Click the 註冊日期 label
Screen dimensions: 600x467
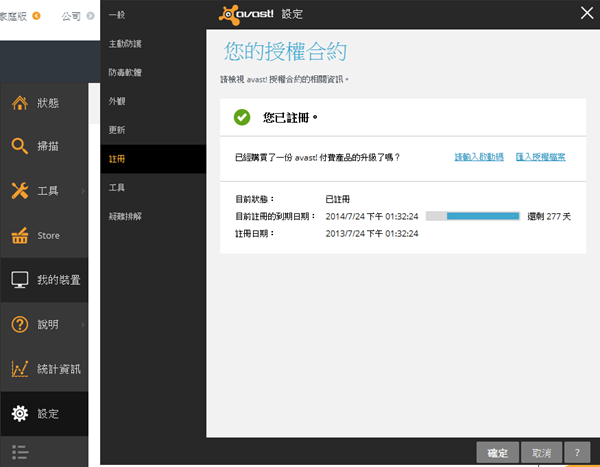[254, 234]
